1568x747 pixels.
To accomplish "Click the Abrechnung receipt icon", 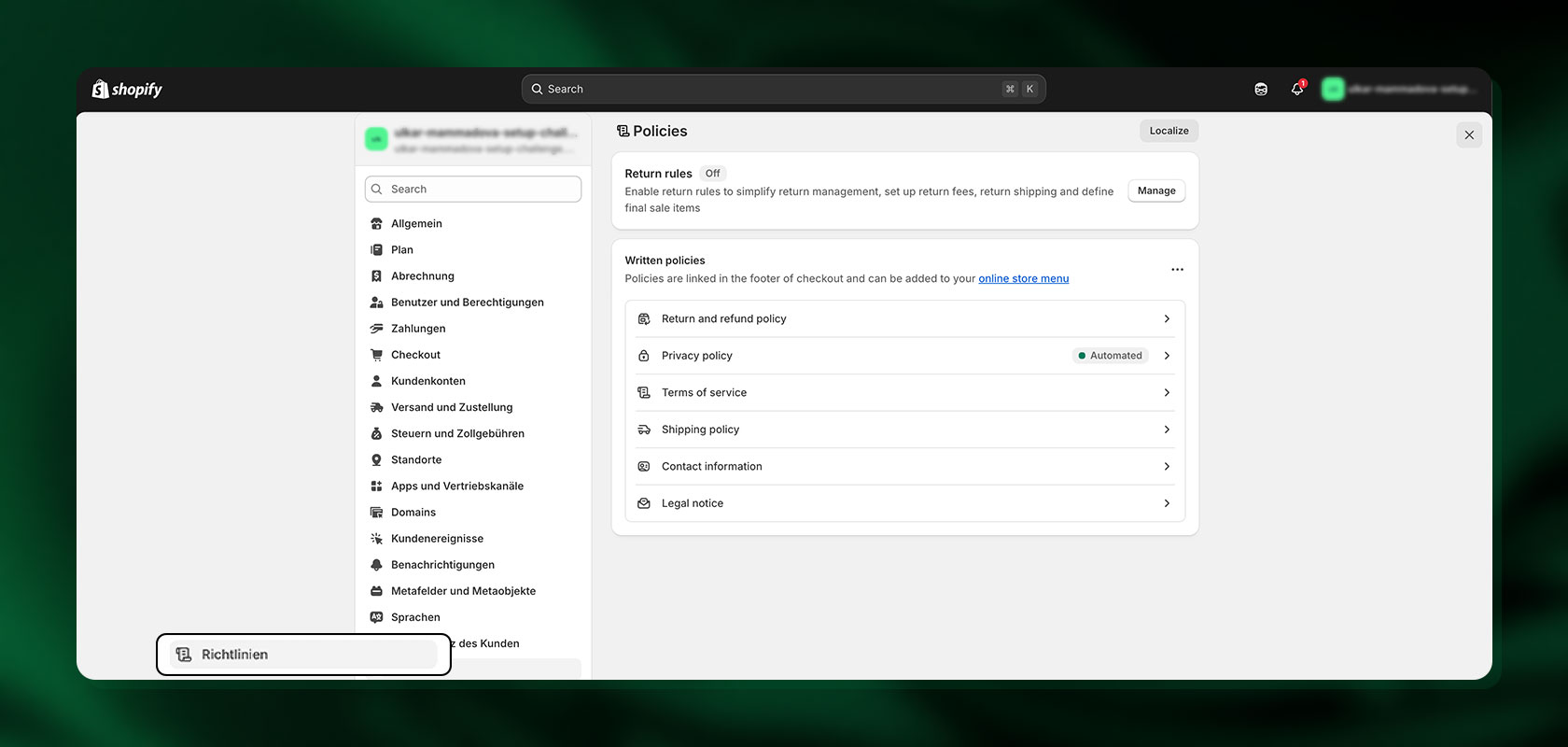I will tap(376, 275).
